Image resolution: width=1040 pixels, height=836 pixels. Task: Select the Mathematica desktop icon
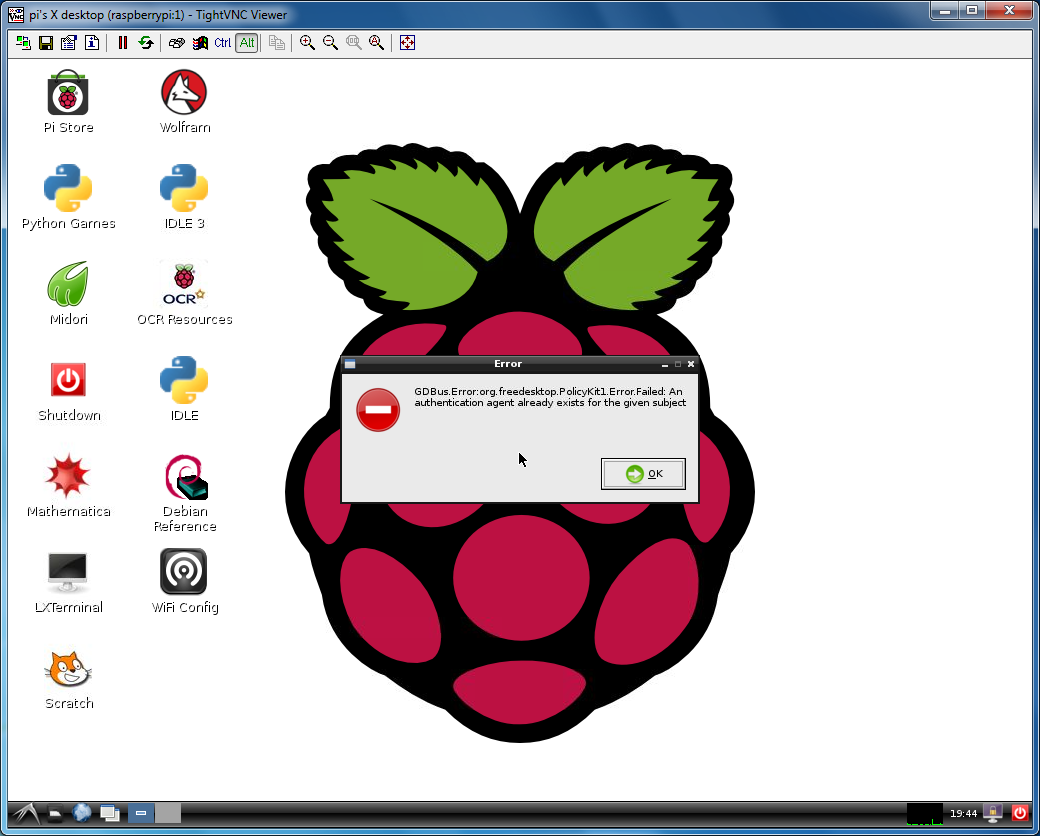point(68,486)
